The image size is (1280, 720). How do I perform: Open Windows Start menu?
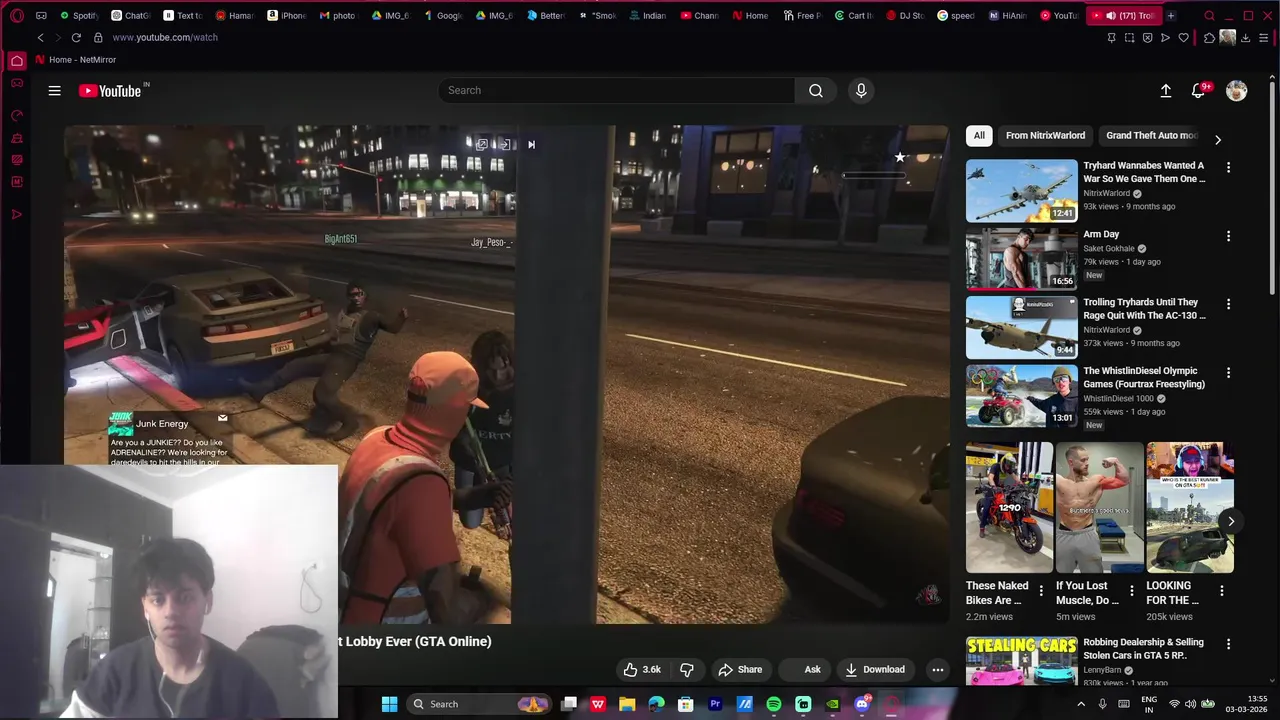(x=389, y=704)
